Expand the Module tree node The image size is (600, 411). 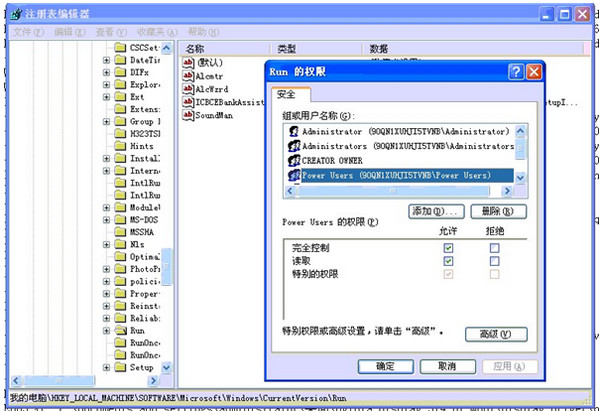[x=106, y=208]
